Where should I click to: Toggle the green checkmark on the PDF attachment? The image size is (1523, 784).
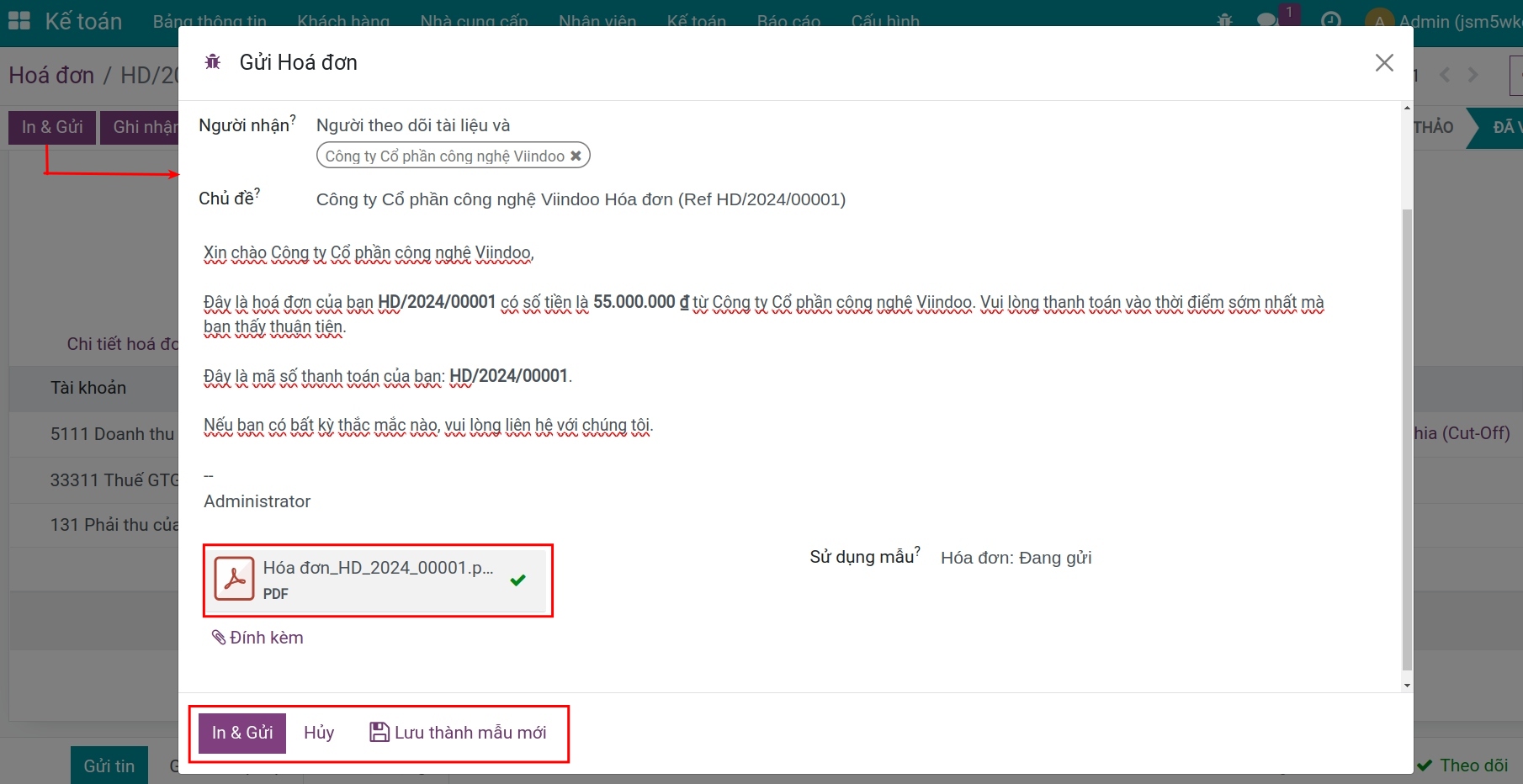tap(517, 580)
